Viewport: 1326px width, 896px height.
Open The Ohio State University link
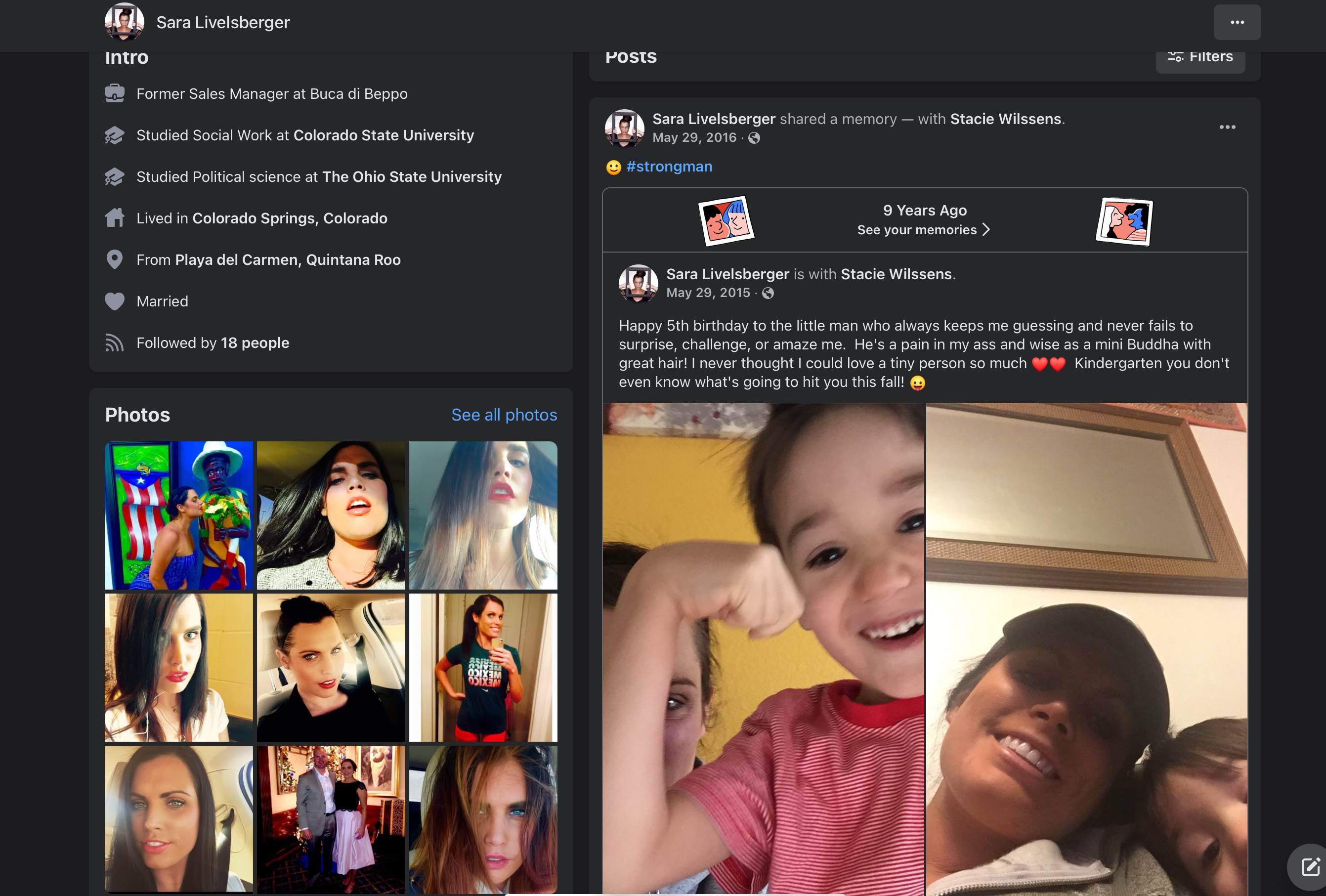coord(412,177)
